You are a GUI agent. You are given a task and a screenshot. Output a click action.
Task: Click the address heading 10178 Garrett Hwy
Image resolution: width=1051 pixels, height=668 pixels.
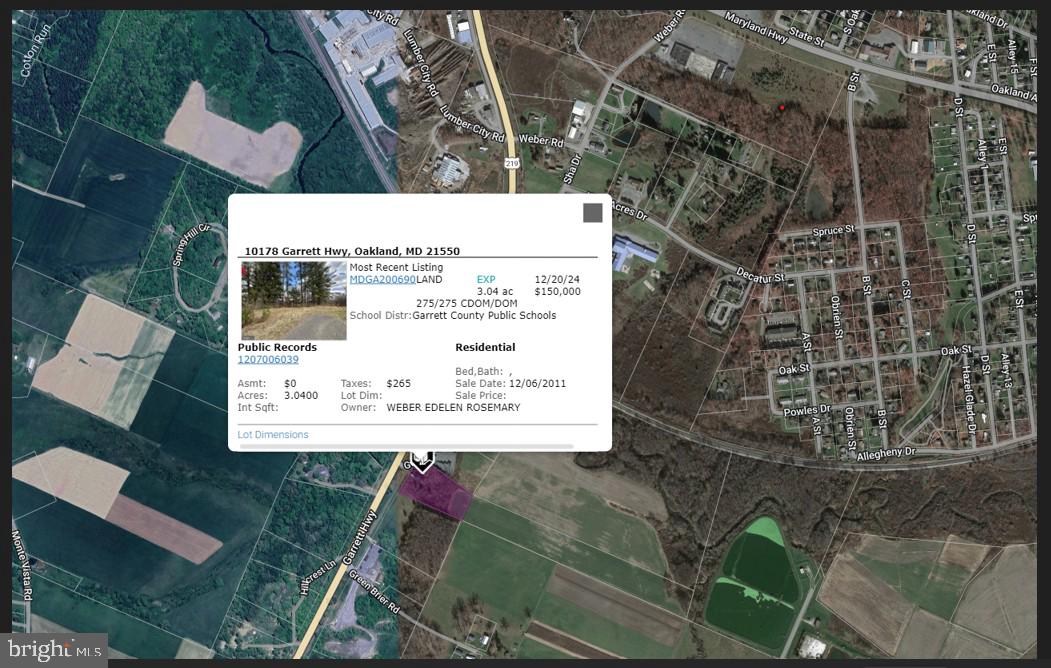pos(352,251)
